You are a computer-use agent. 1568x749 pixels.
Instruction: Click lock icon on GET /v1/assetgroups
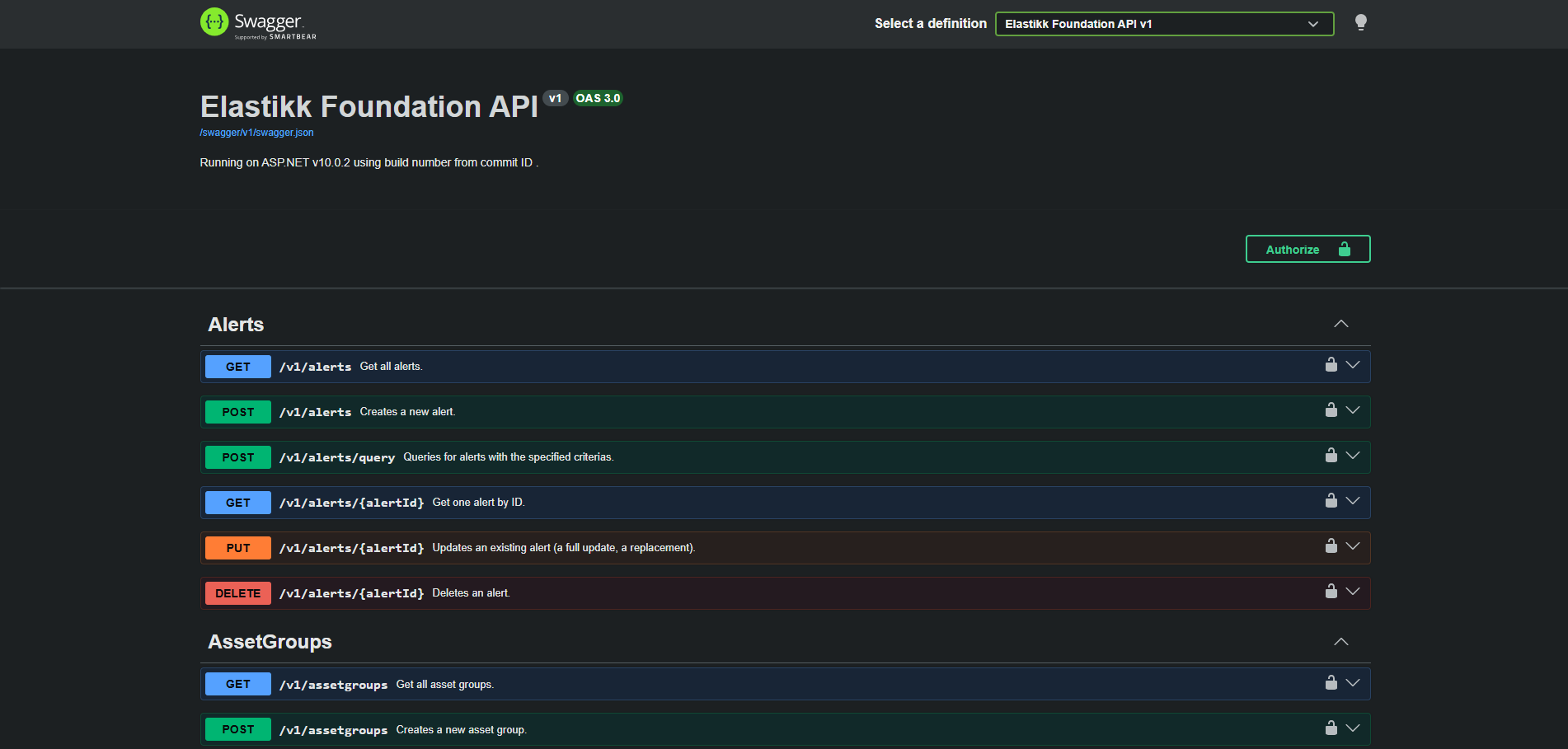point(1331,683)
